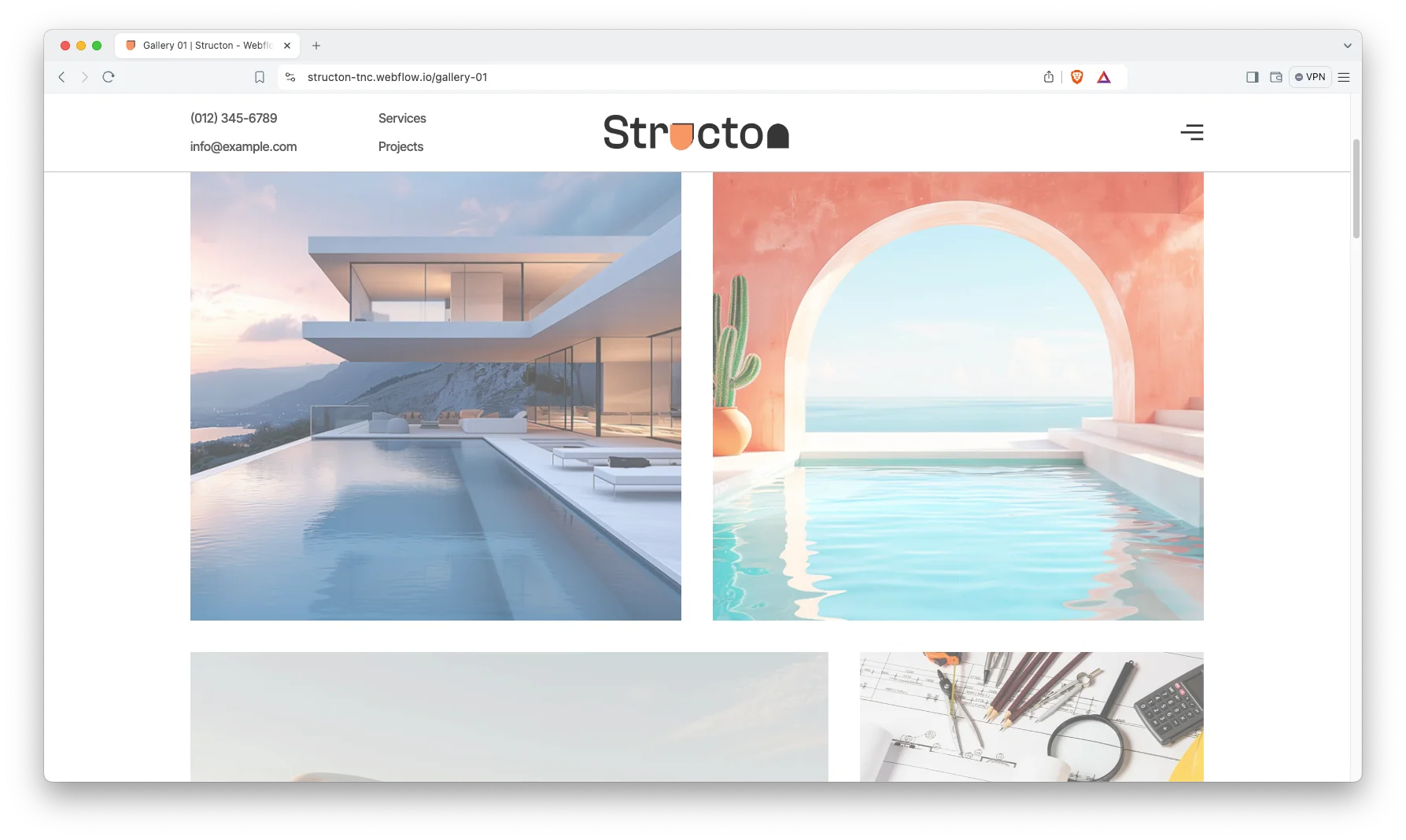The image size is (1406, 840).
Task: Click the browser back arrow
Action: point(61,77)
